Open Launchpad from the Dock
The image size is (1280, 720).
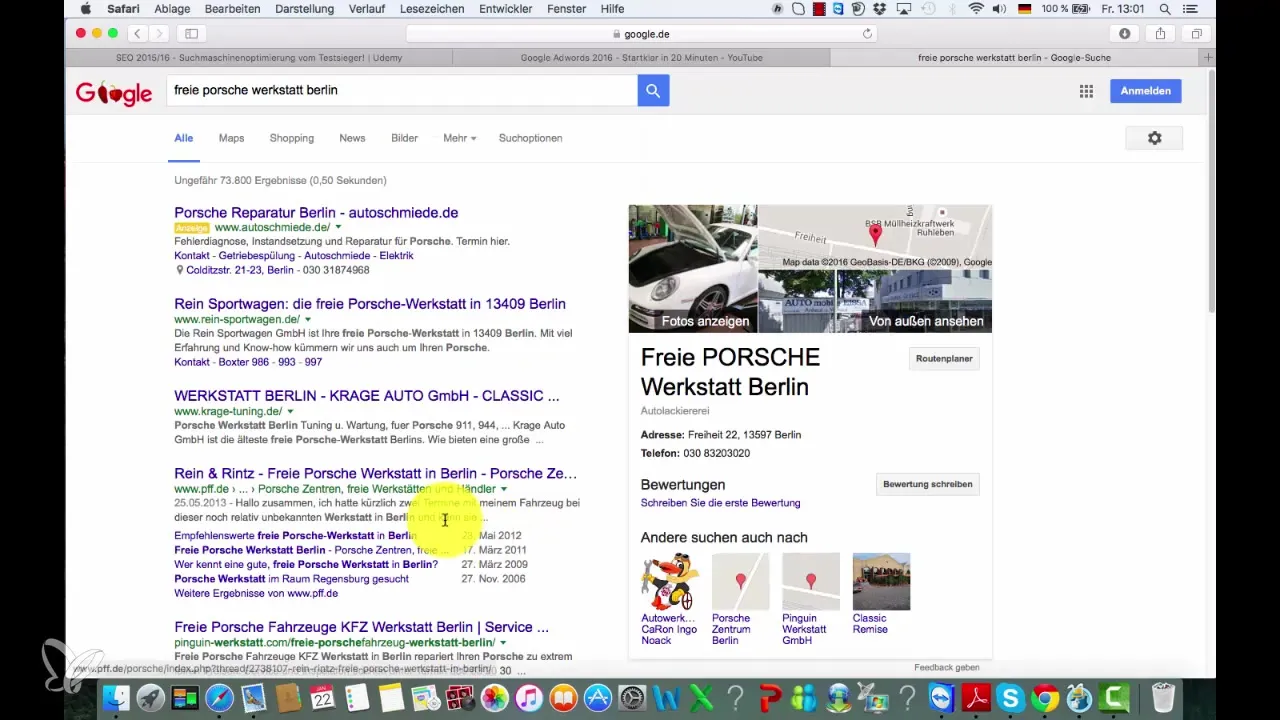pyautogui.click(x=151, y=697)
